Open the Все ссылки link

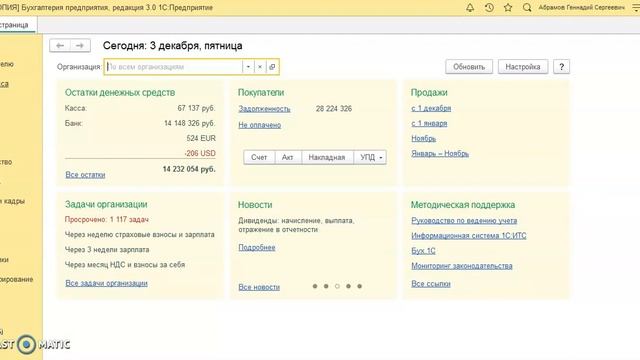point(431,284)
